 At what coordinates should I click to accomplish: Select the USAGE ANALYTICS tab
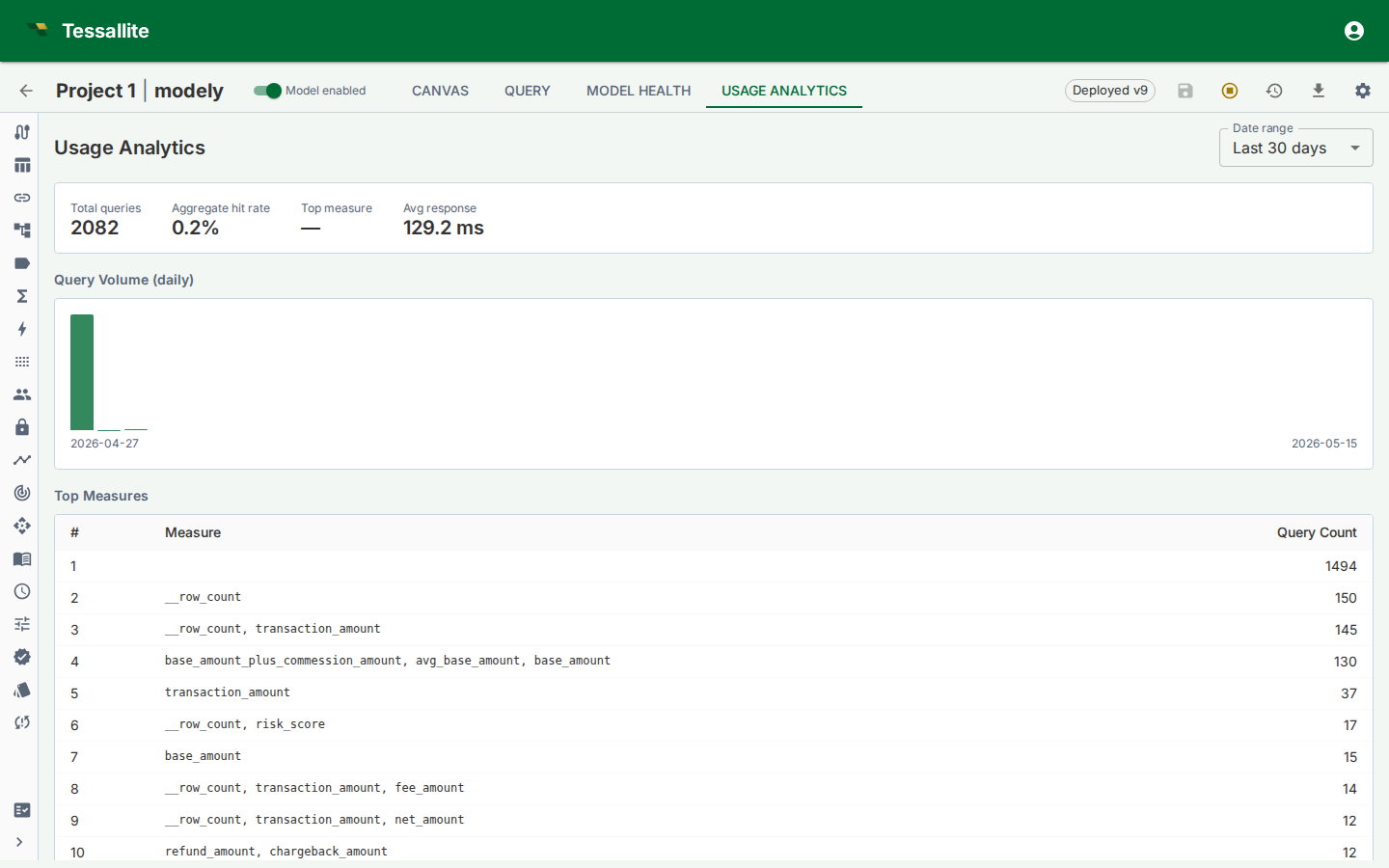click(x=784, y=91)
